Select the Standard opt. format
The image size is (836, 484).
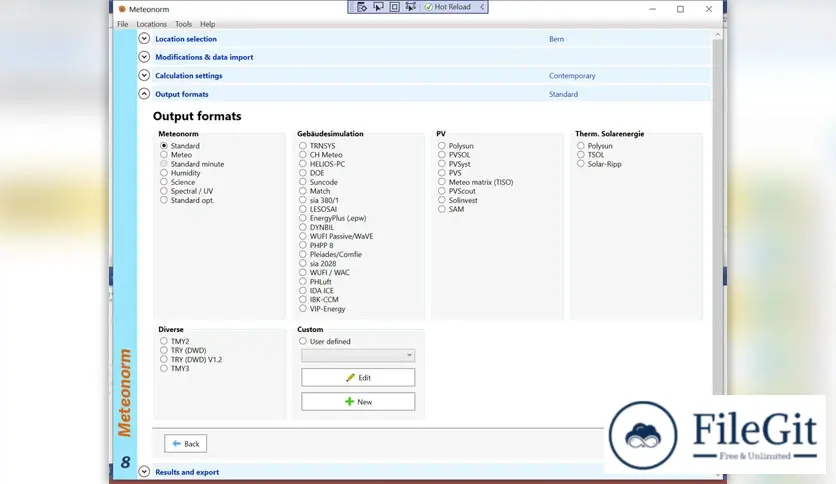tap(187, 200)
